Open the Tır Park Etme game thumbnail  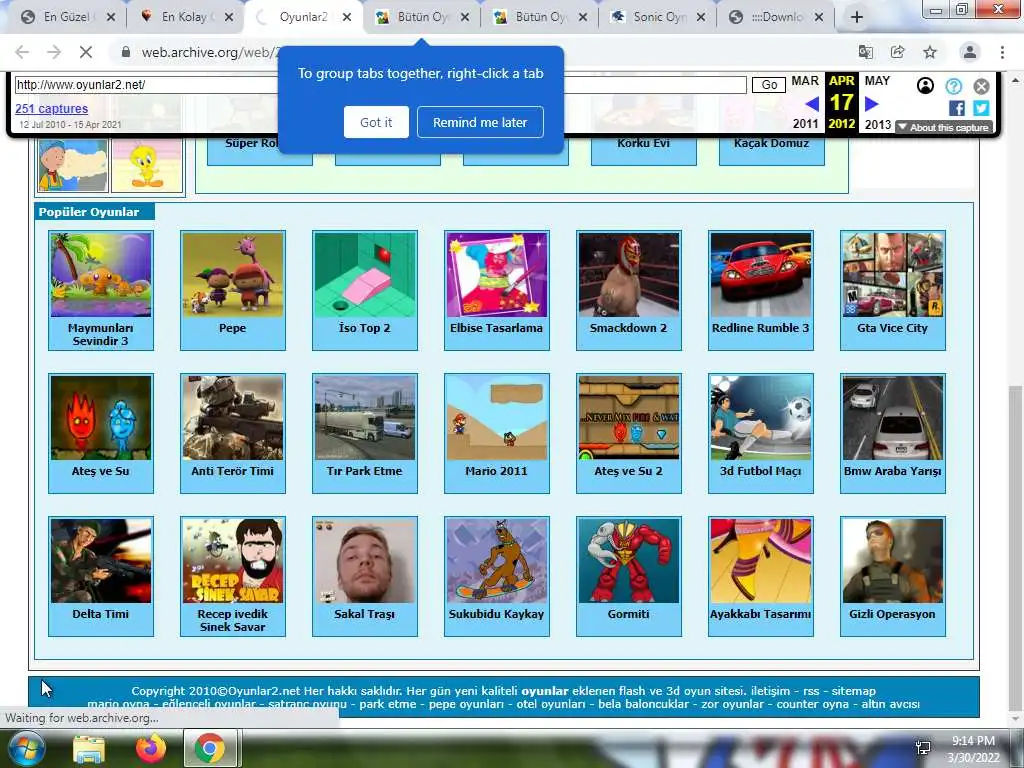tap(365, 418)
